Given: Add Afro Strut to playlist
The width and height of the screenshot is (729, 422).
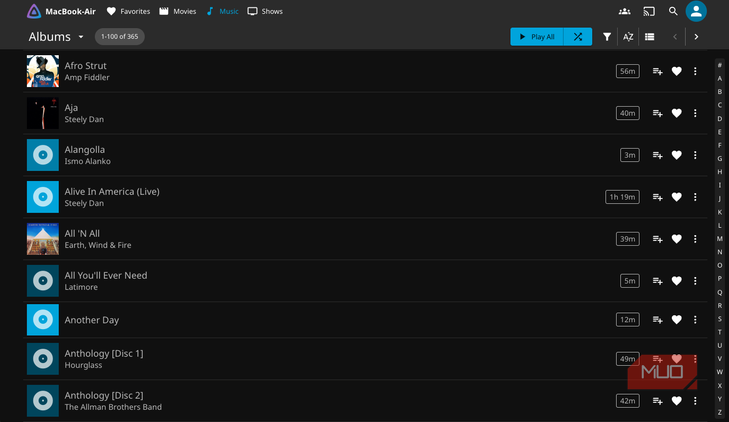Looking at the screenshot, I should (x=657, y=71).
